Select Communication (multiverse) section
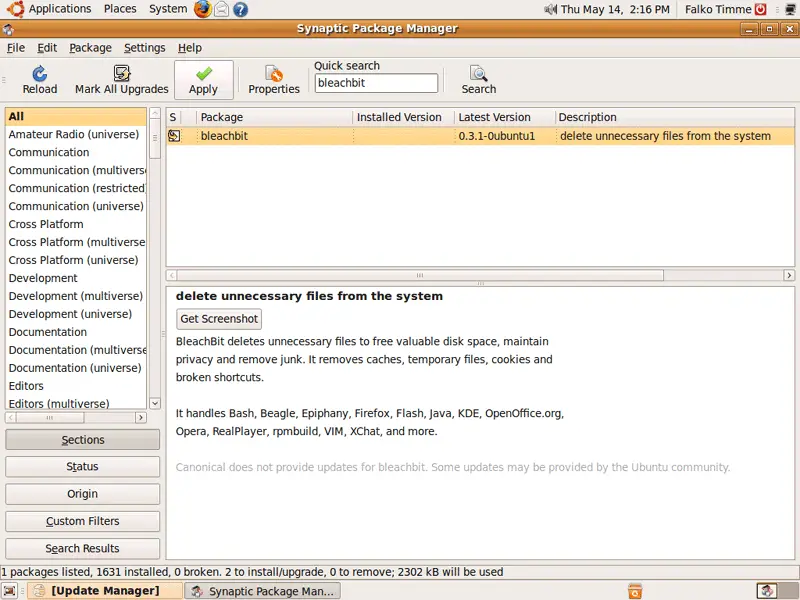800x600 pixels. [x=76, y=170]
